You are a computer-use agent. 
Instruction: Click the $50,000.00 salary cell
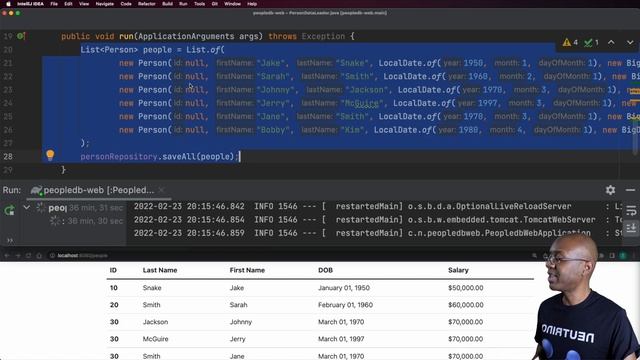point(465,288)
